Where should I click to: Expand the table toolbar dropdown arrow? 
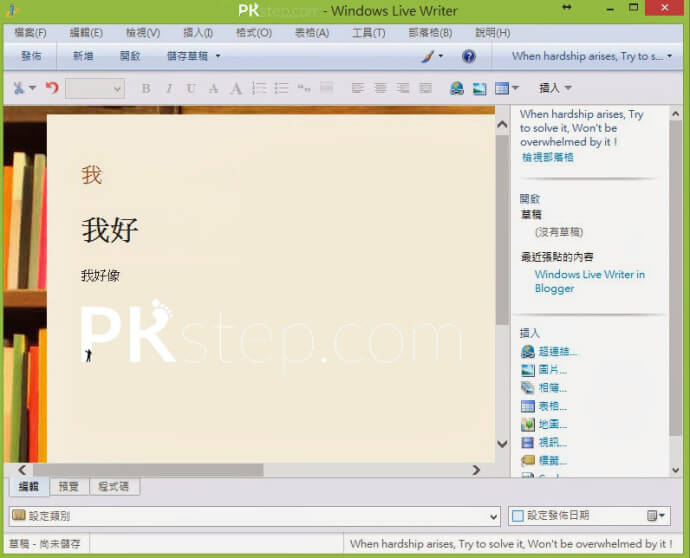pos(515,88)
